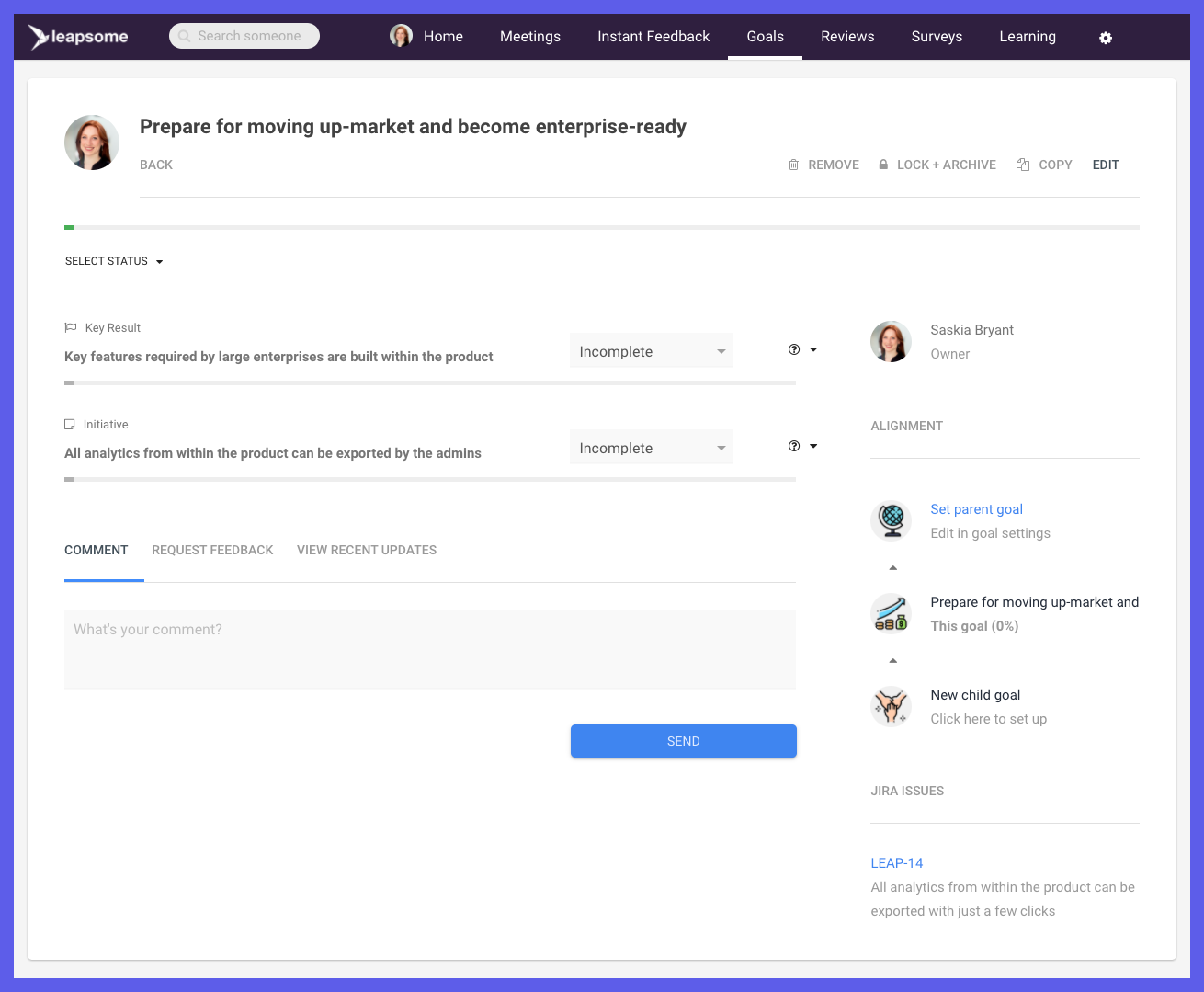Open the Key Result Incomplete dropdown
This screenshot has width=1204, height=992.
pyautogui.click(x=651, y=351)
